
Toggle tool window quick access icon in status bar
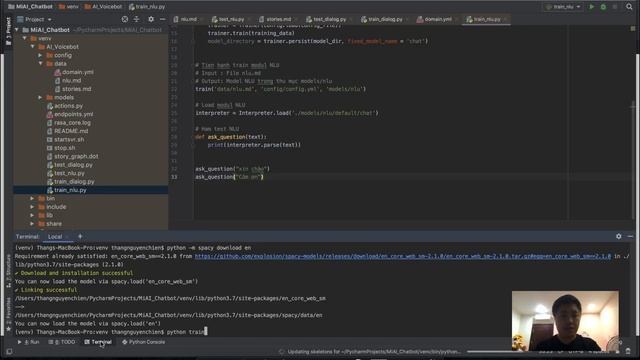9,351
